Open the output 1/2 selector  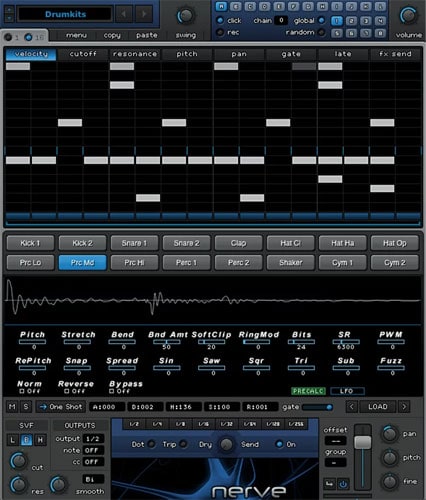(93, 439)
